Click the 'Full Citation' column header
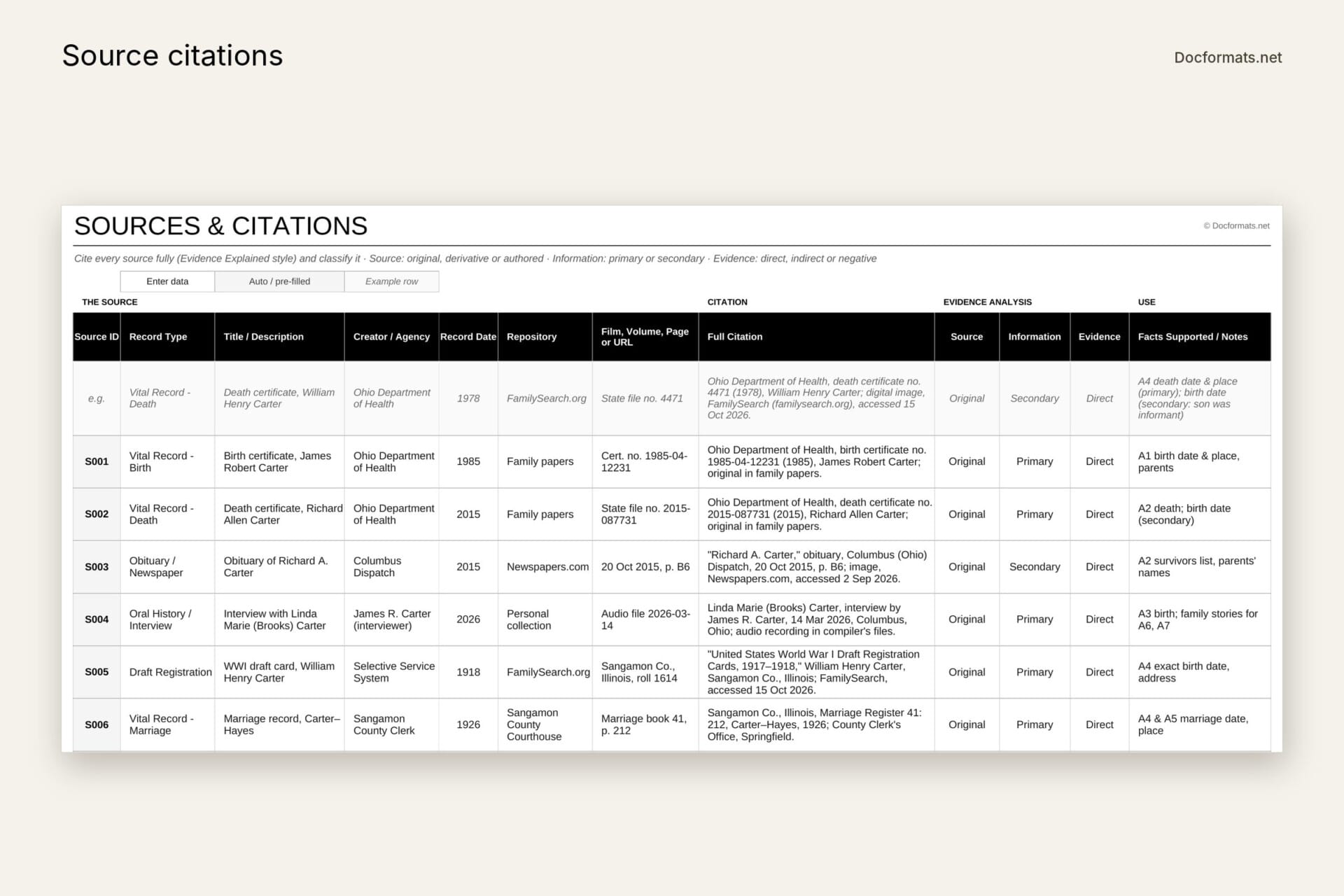This screenshot has height=896, width=1344. (816, 337)
